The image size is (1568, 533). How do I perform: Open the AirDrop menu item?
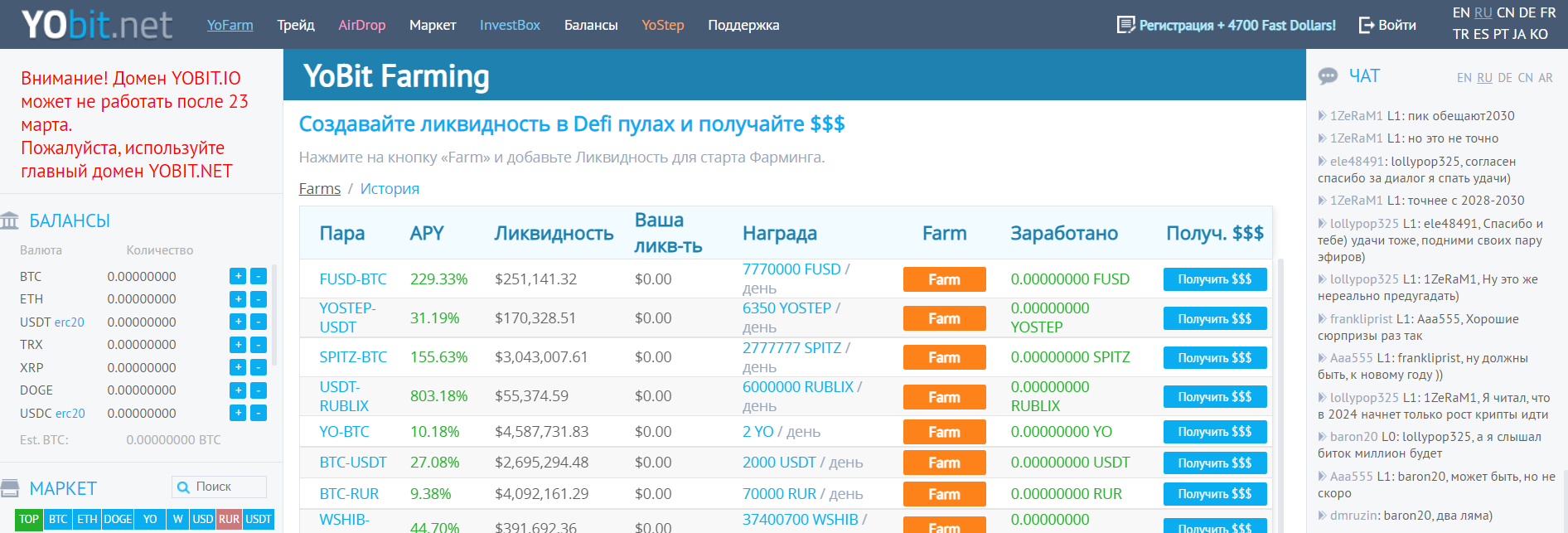point(362,25)
